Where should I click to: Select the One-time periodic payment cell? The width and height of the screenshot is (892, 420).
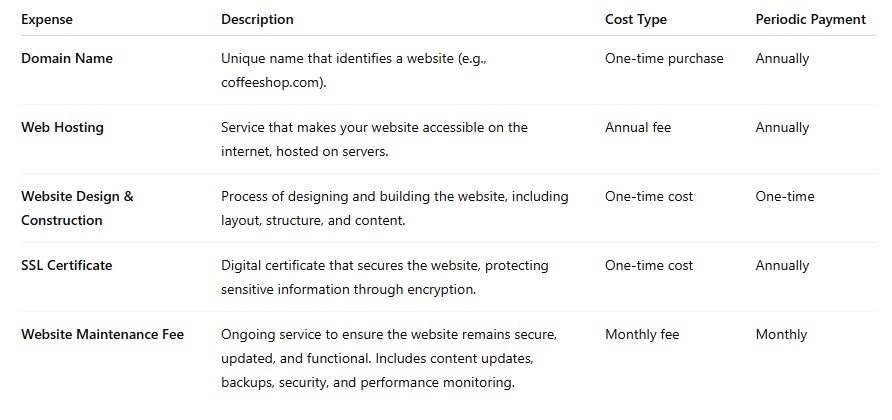[784, 196]
